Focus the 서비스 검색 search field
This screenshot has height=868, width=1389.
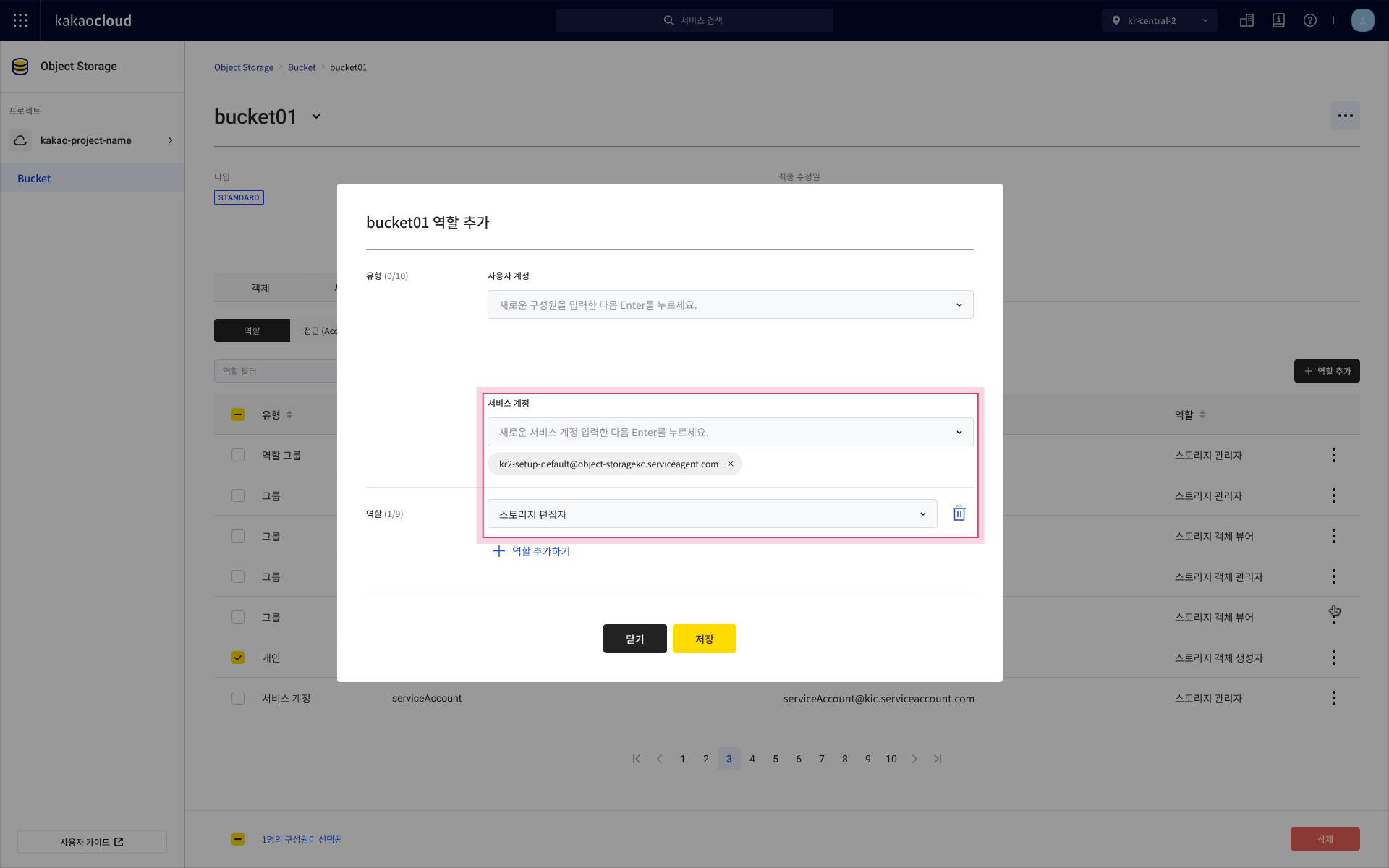pyautogui.click(x=694, y=20)
